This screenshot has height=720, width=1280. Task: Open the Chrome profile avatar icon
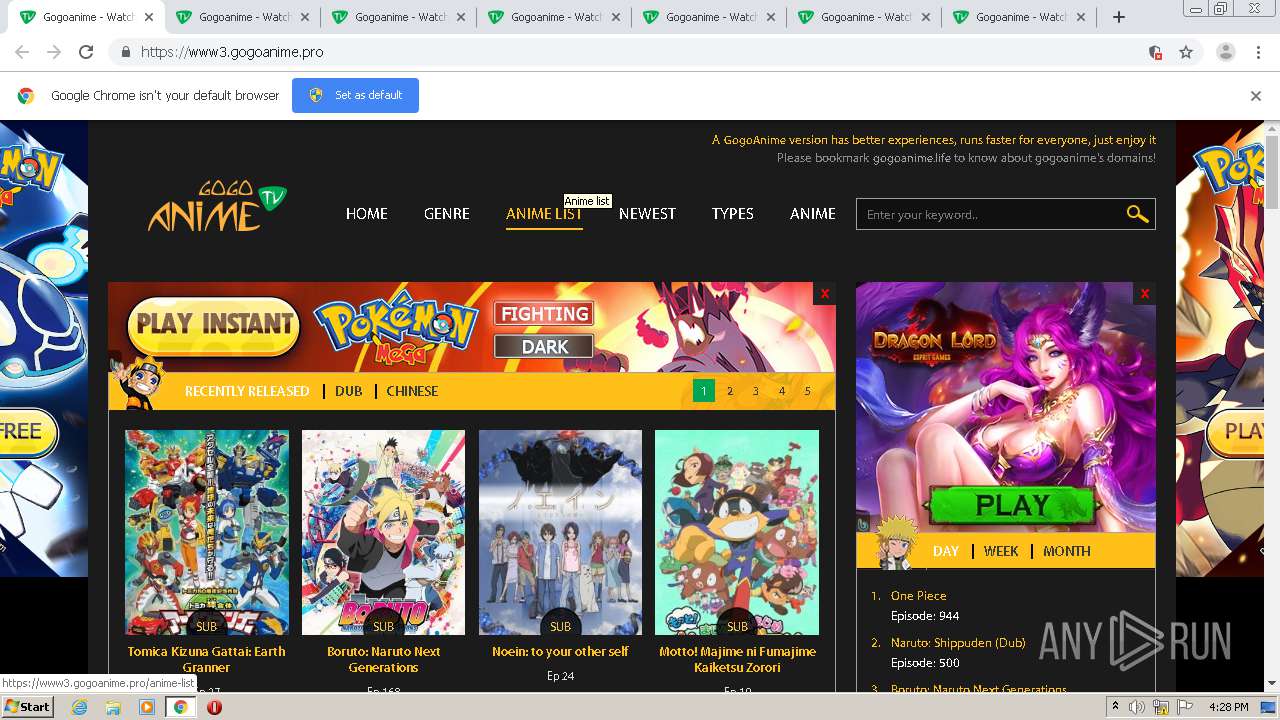coord(1226,52)
